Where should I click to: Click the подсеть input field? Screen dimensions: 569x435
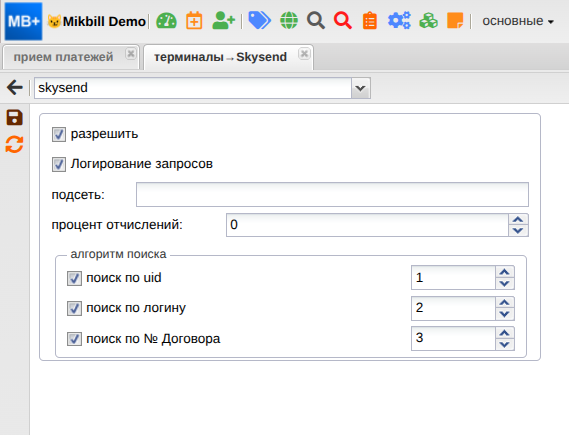pyautogui.click(x=332, y=194)
